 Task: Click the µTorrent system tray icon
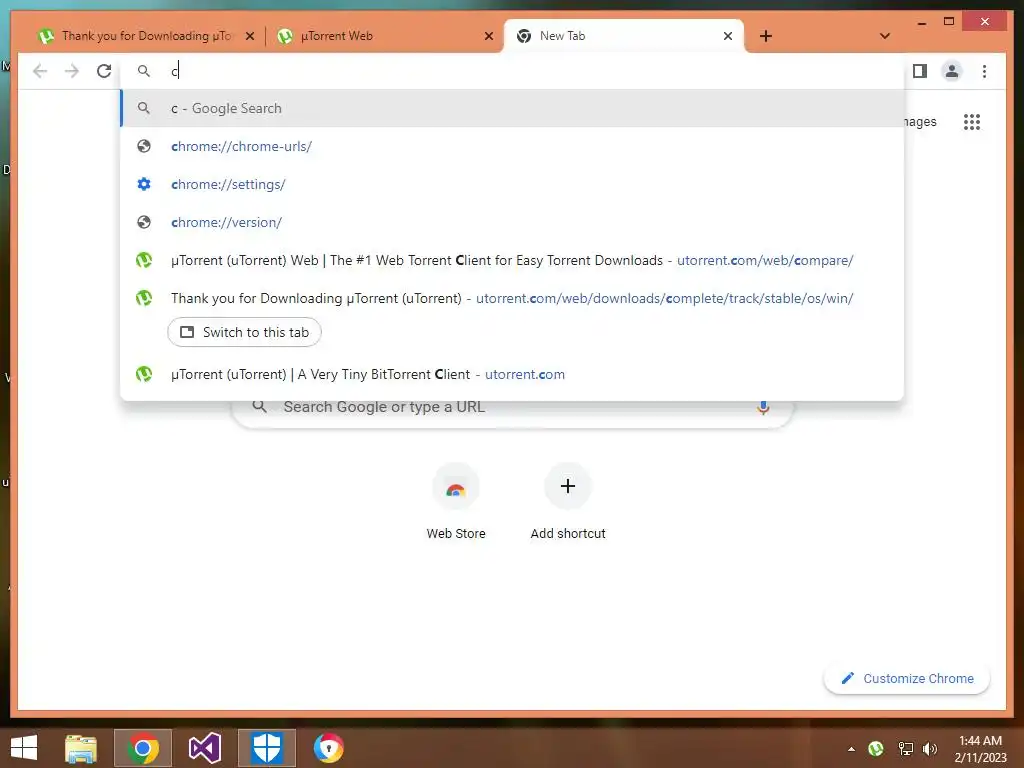[876, 748]
